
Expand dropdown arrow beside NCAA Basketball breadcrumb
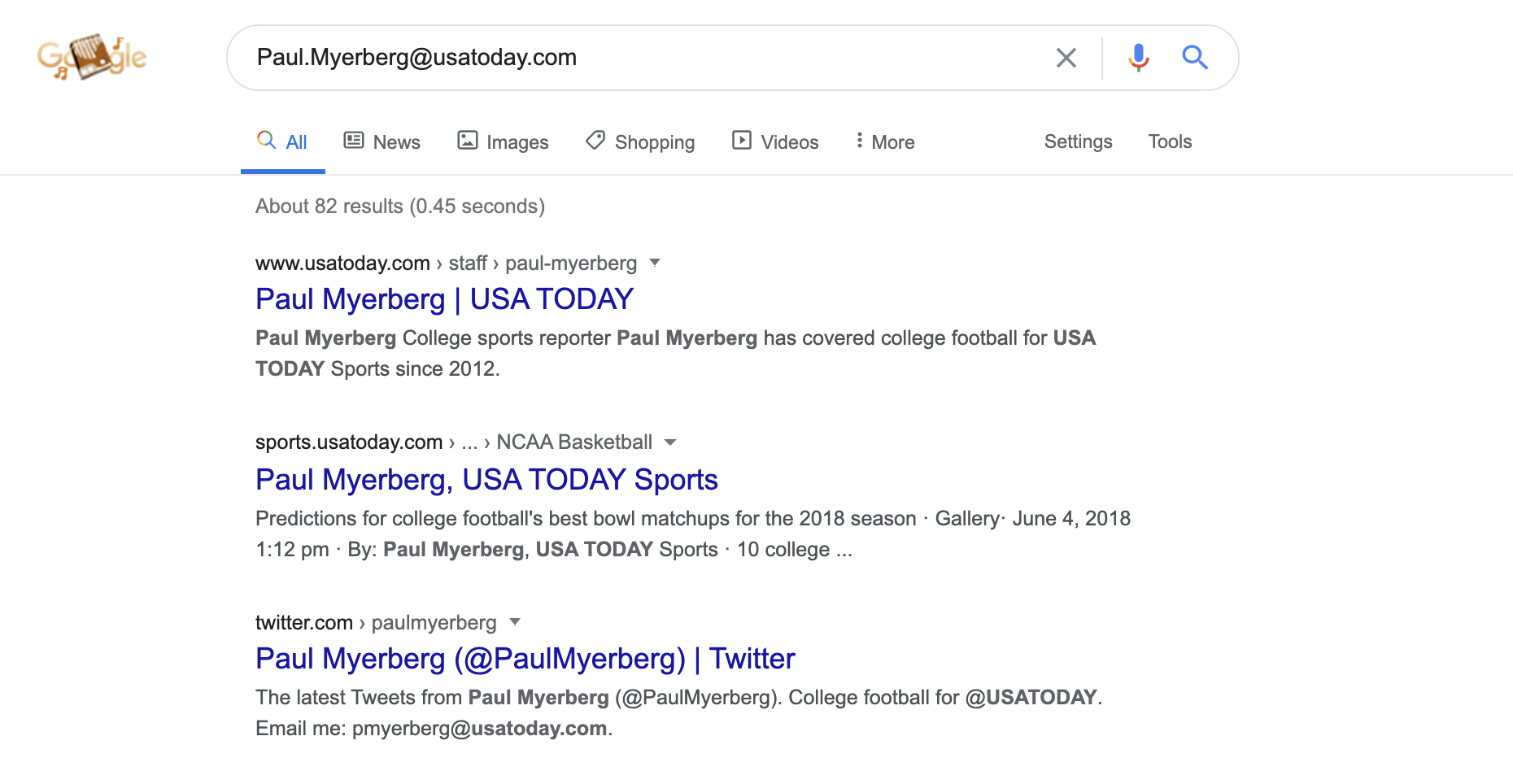pyautogui.click(x=670, y=442)
